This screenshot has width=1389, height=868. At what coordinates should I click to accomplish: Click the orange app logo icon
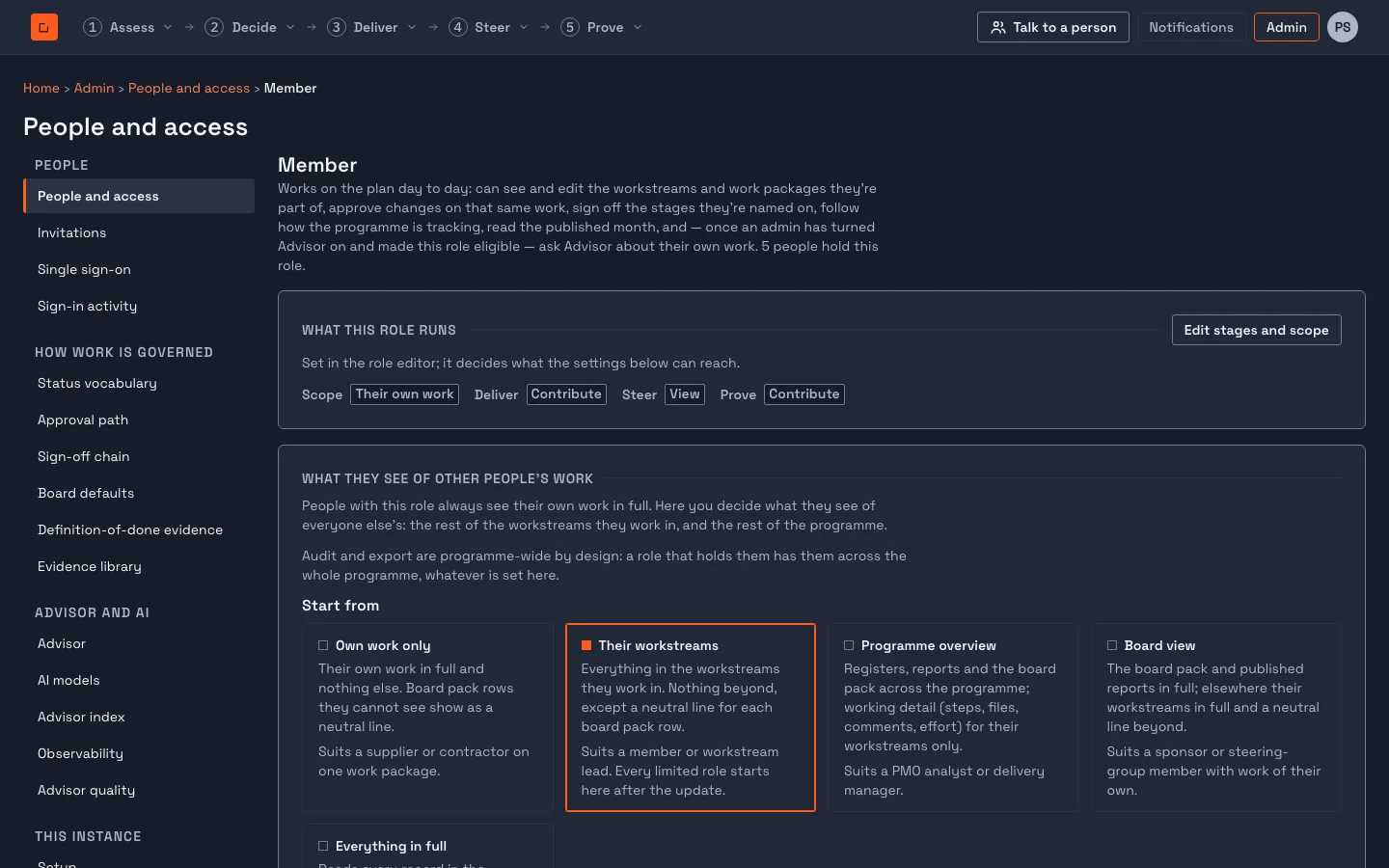point(44,27)
